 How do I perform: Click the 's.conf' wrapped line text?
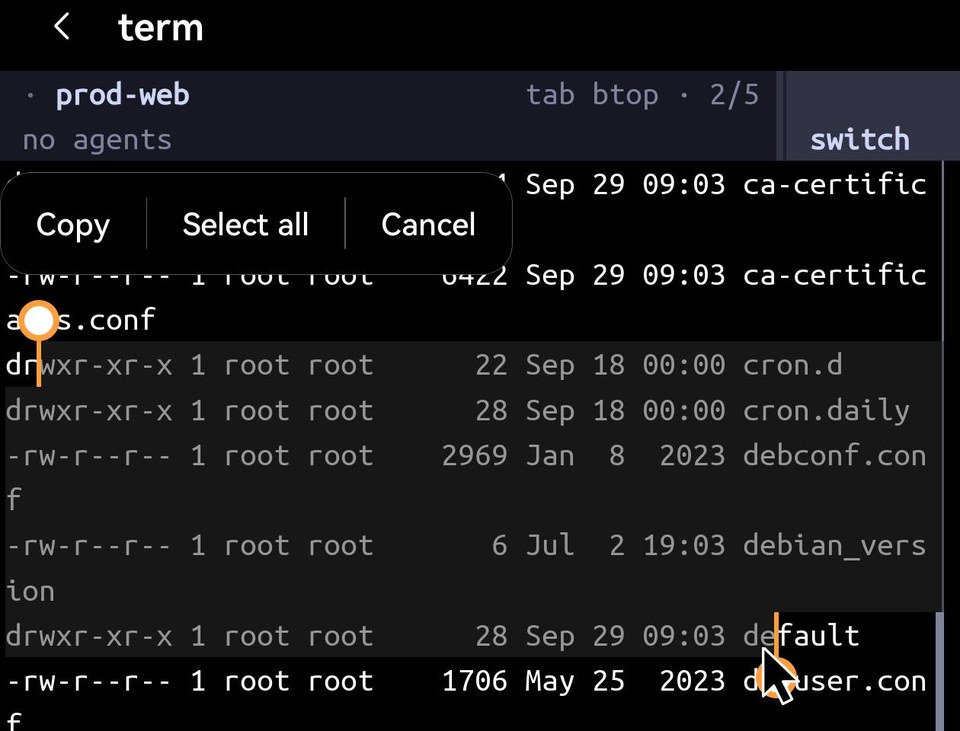tap(106, 320)
